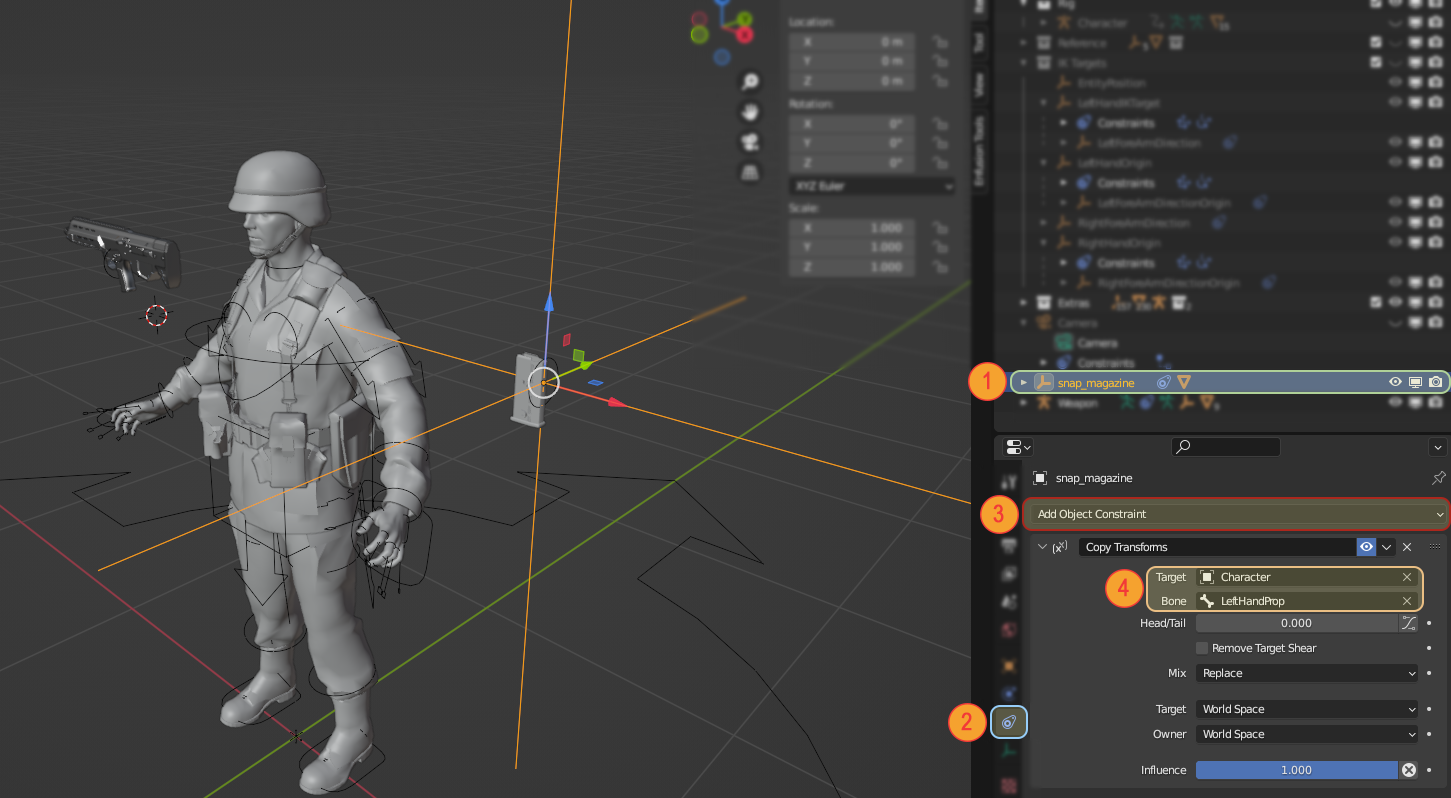This screenshot has height=798, width=1451.
Task: Click the pan hand viewport icon
Action: click(x=750, y=112)
